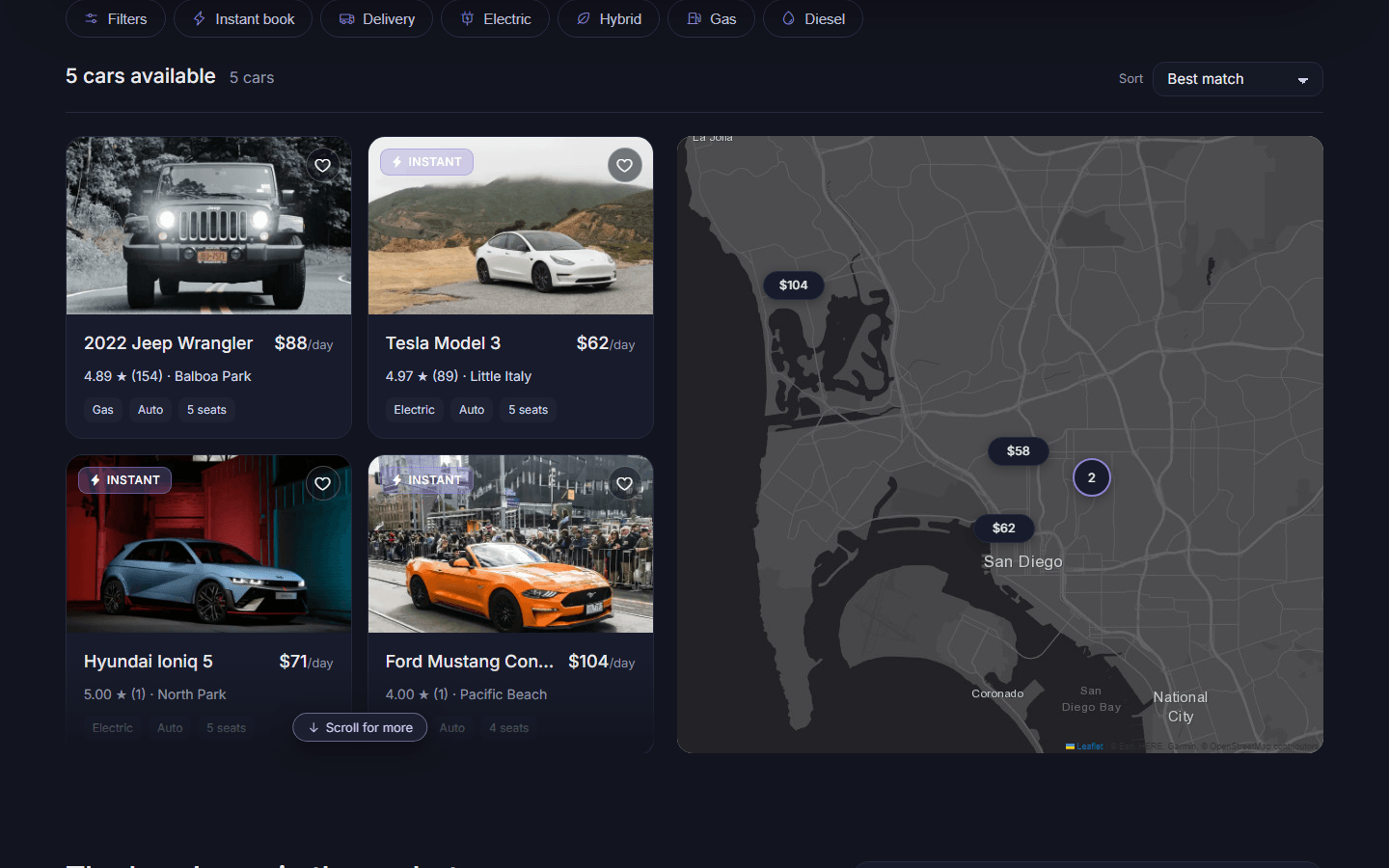This screenshot has height=868, width=1389.
Task: Click the 5 seats tag on Tesla card
Action: (x=529, y=410)
